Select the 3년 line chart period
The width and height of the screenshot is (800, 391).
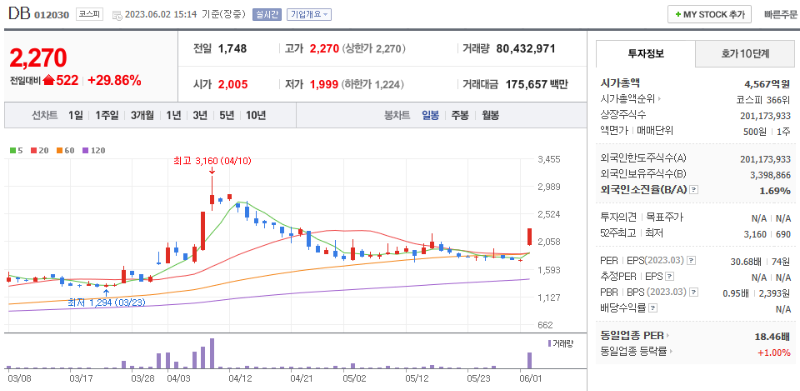pyautogui.click(x=200, y=115)
